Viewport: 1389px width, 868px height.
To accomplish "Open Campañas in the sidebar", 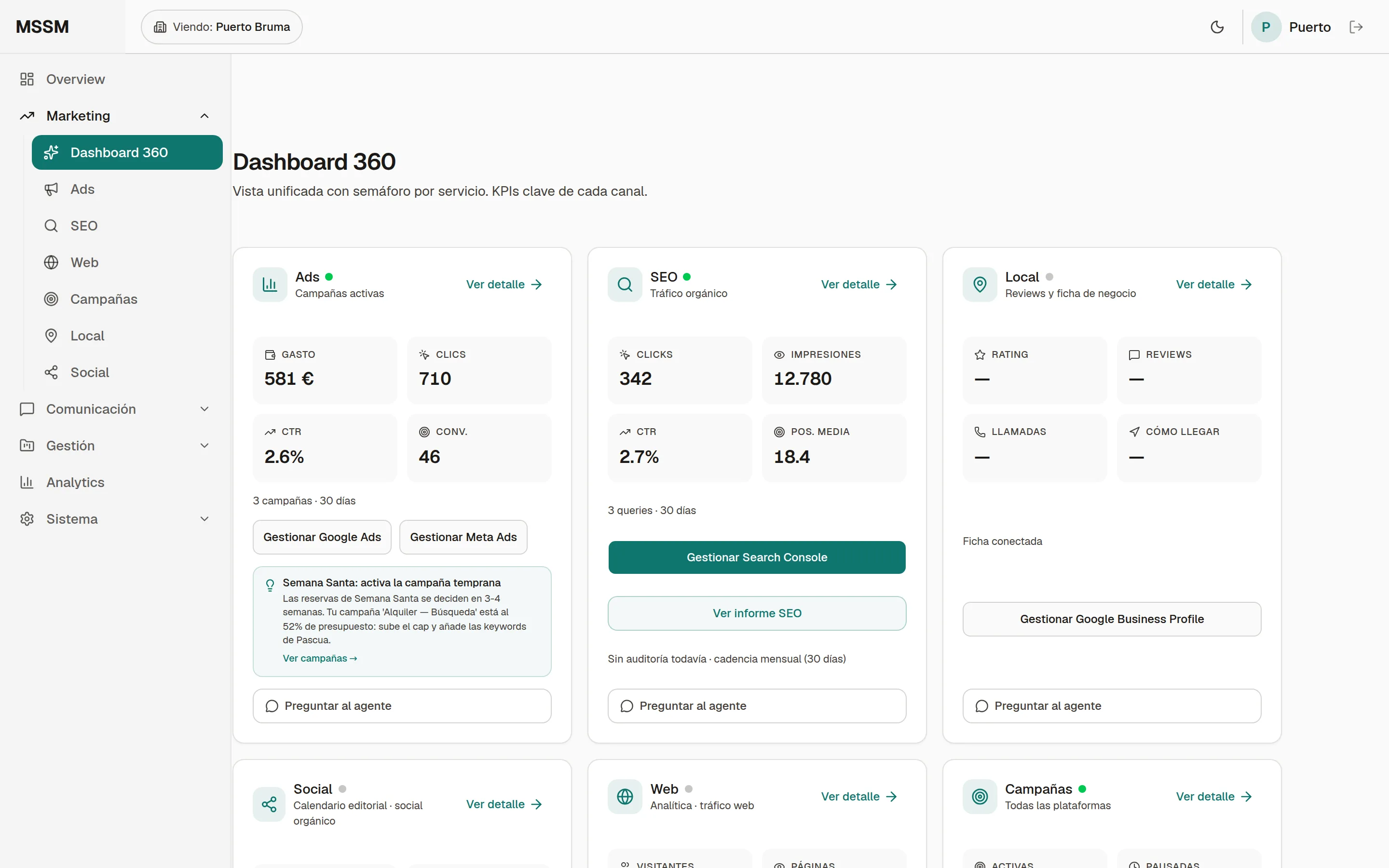I will pos(127,299).
